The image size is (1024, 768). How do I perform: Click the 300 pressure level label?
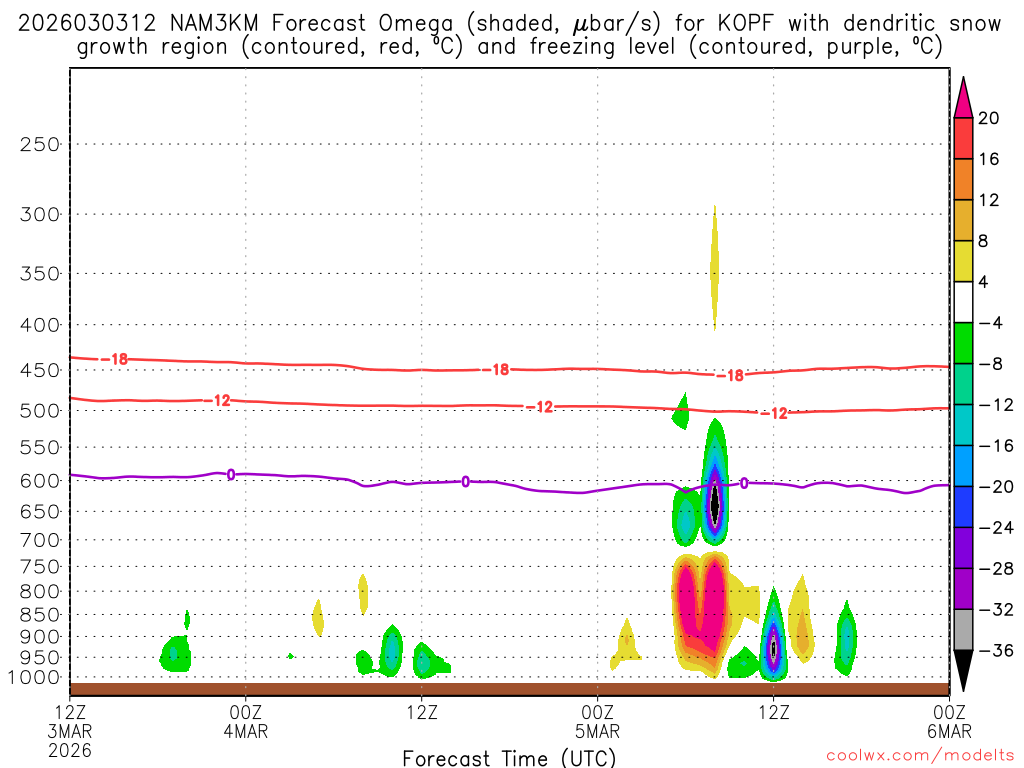coord(40,214)
